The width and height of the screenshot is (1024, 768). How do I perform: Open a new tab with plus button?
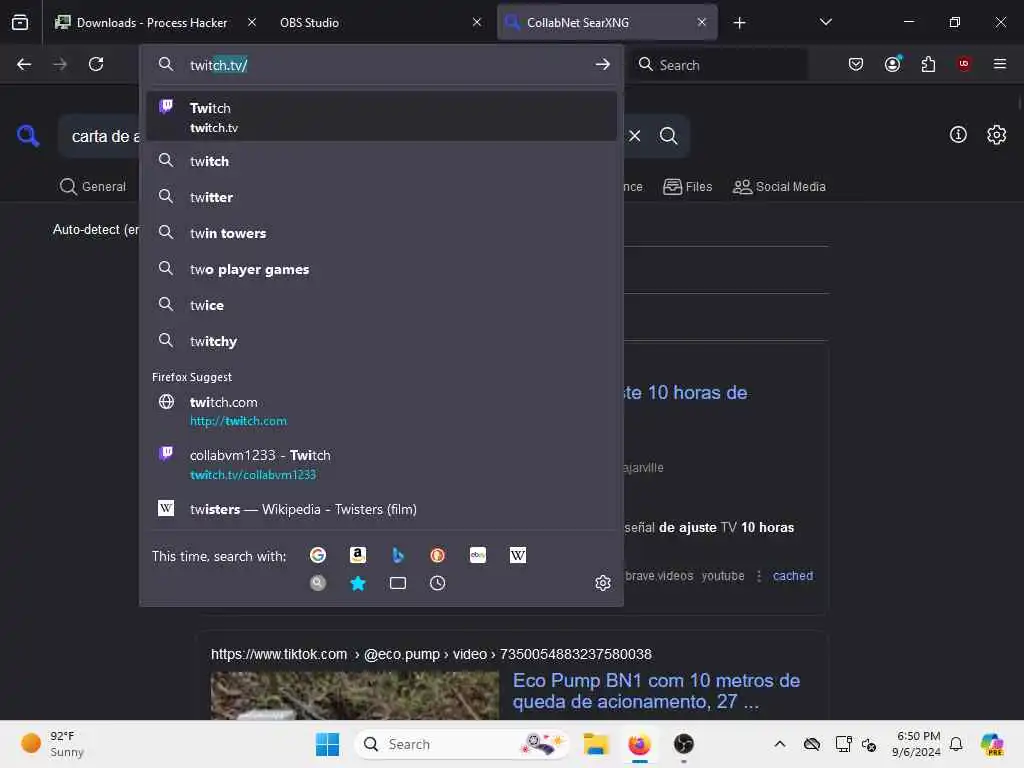[x=739, y=23]
